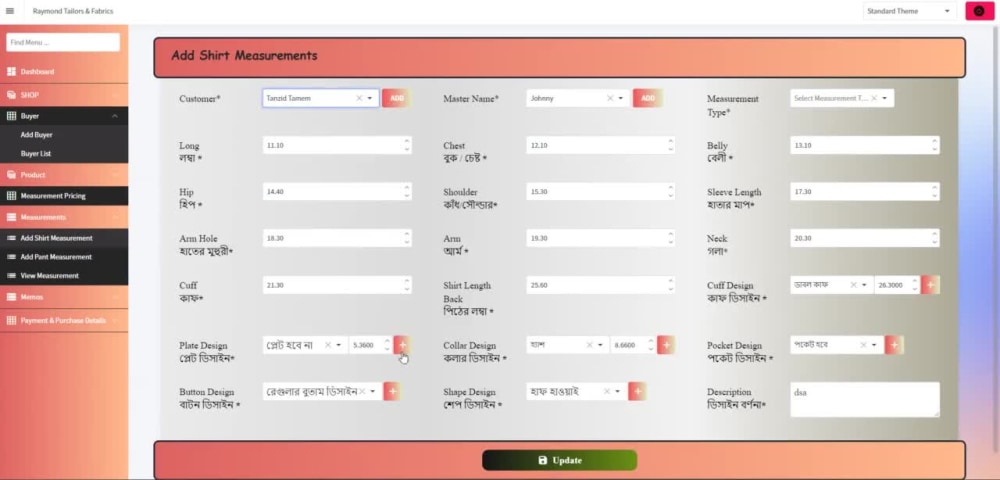
Task: Open the Standard Theme dropdown
Action: coord(909,11)
